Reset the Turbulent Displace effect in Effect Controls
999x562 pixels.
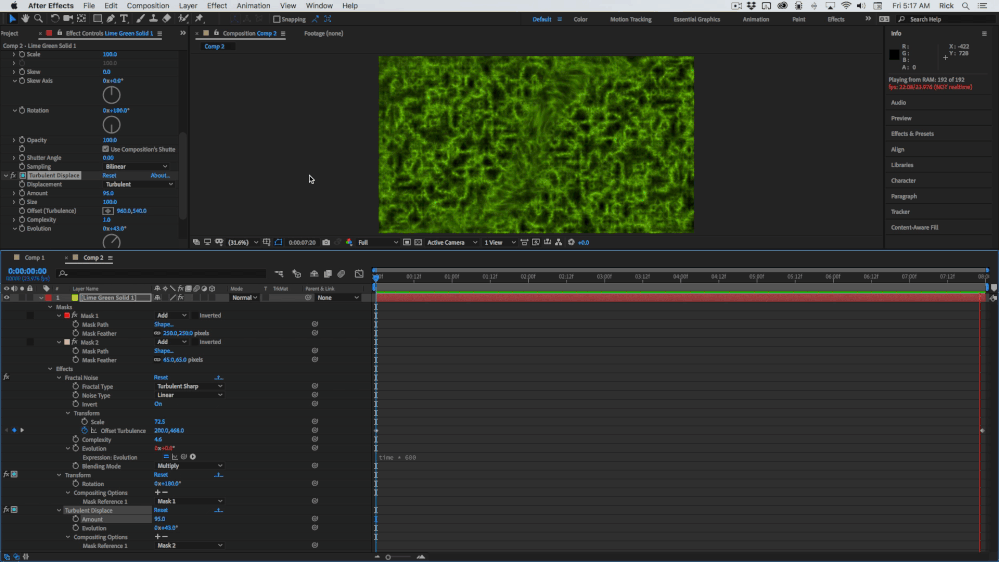click(109, 175)
